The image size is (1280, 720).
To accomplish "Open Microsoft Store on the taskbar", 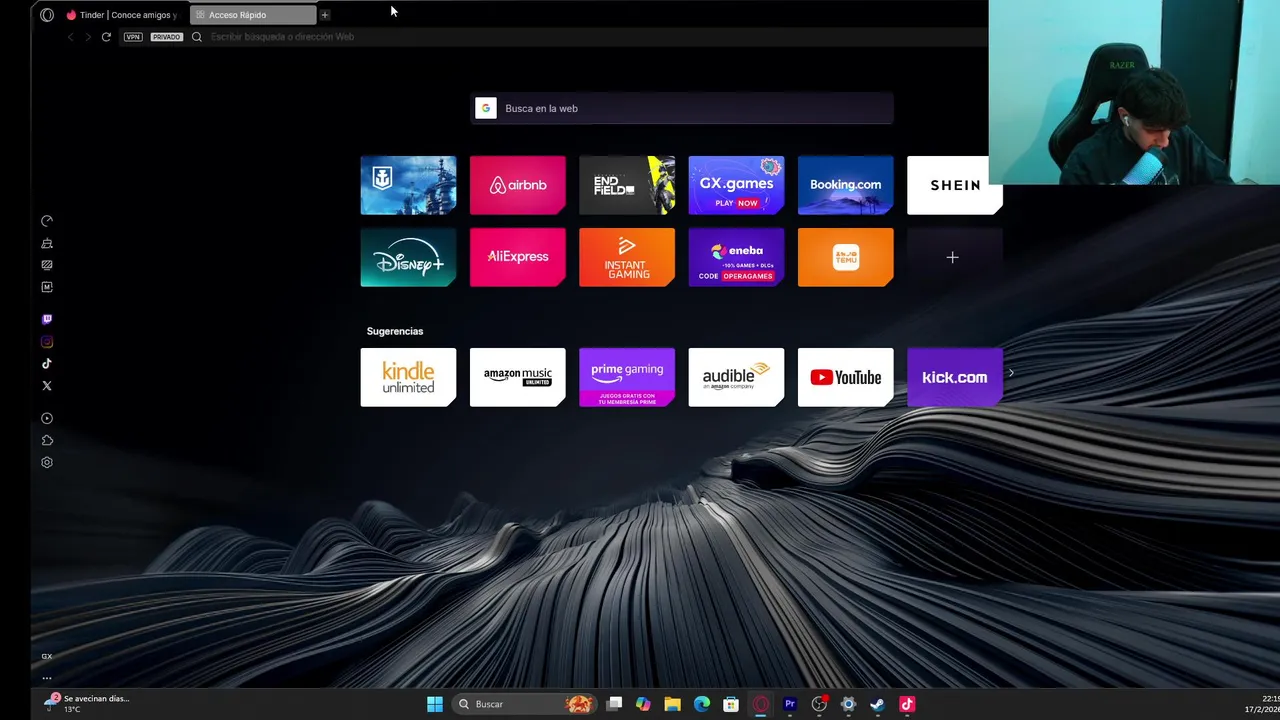I will pyautogui.click(x=731, y=704).
